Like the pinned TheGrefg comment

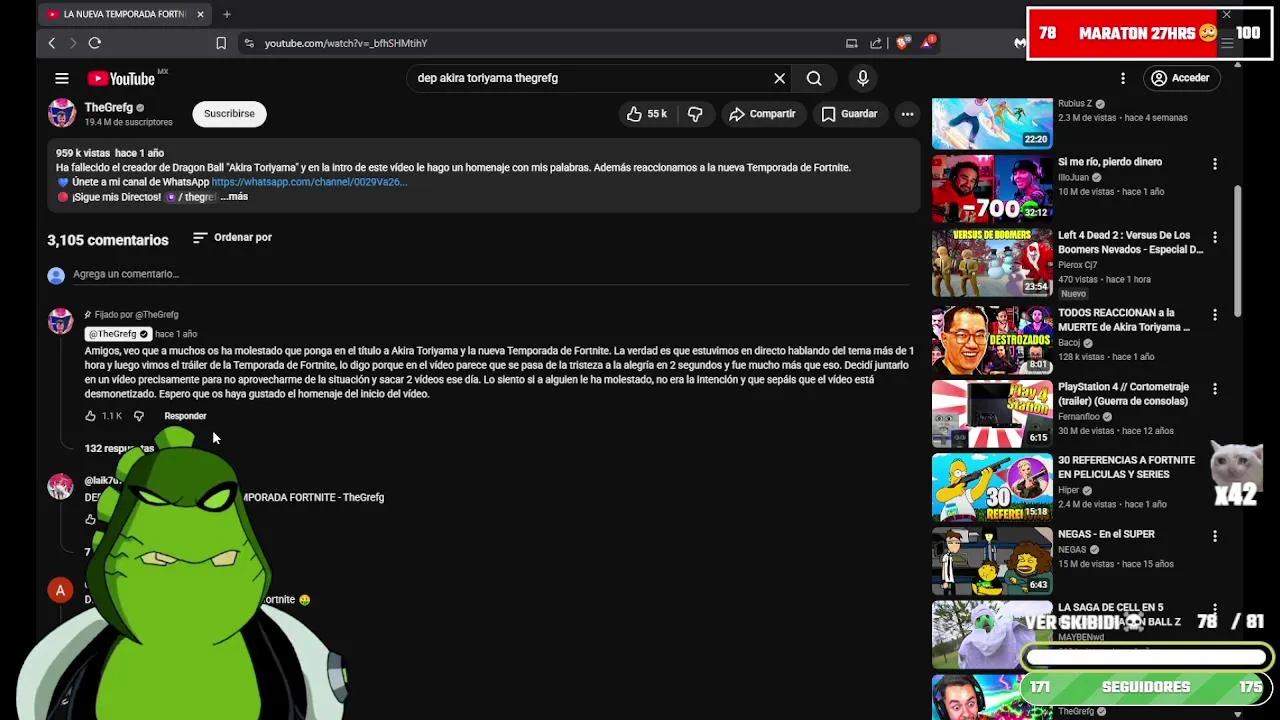(91, 416)
